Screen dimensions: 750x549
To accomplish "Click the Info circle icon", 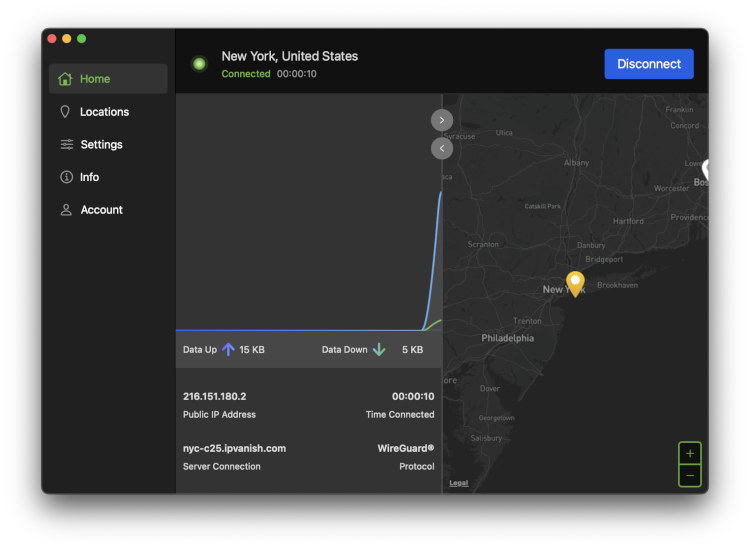I will 66,177.
